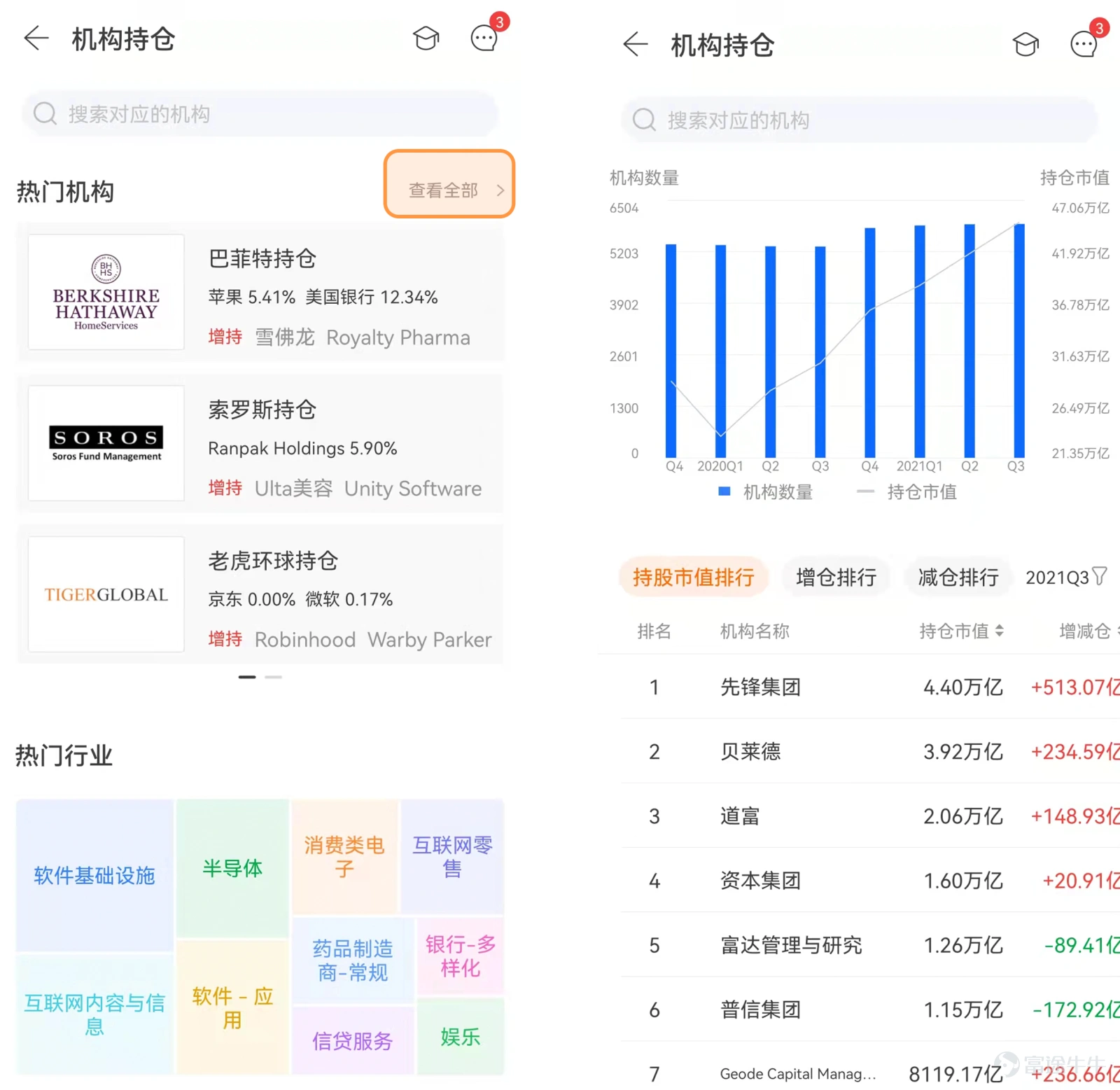Toggle 持仓市值 line chart legend
Image resolution: width=1120 pixels, height=1090 pixels.
click(907, 491)
